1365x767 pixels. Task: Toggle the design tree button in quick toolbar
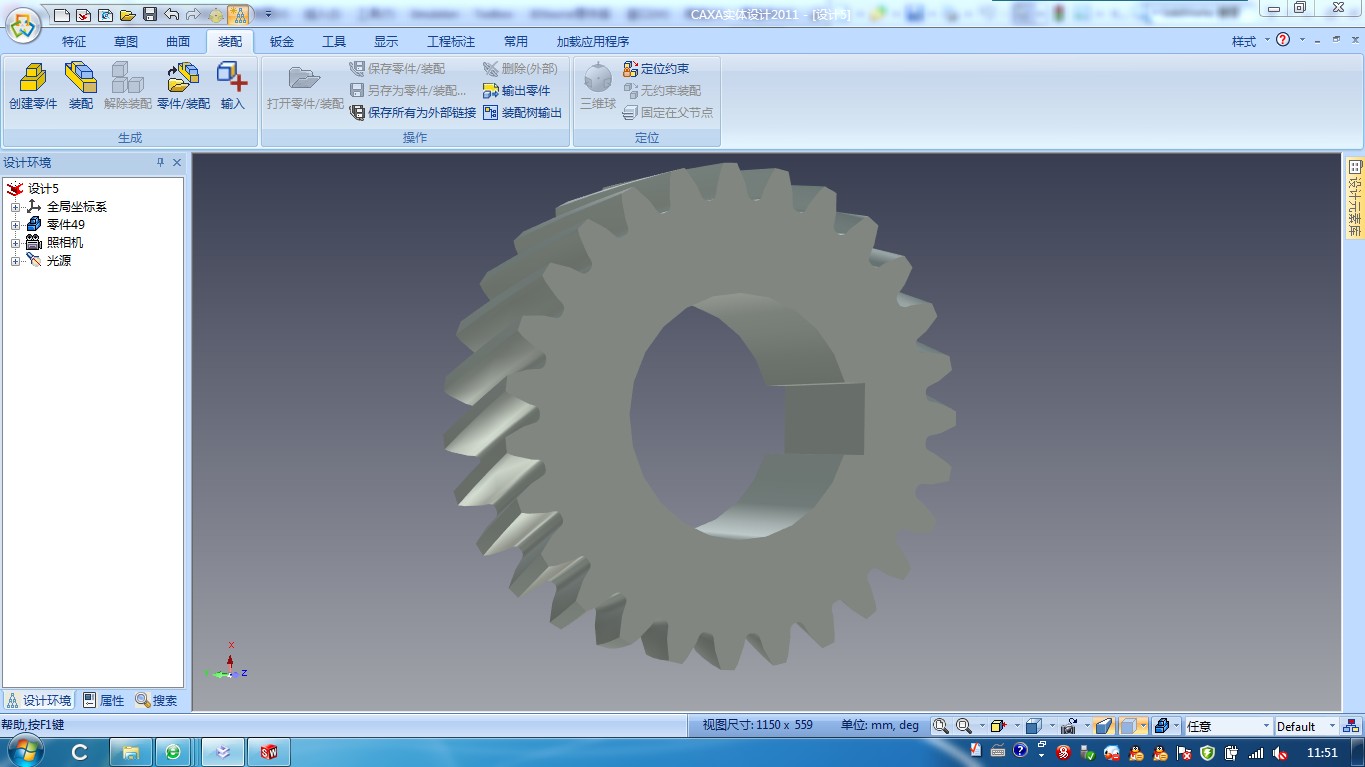click(x=239, y=15)
